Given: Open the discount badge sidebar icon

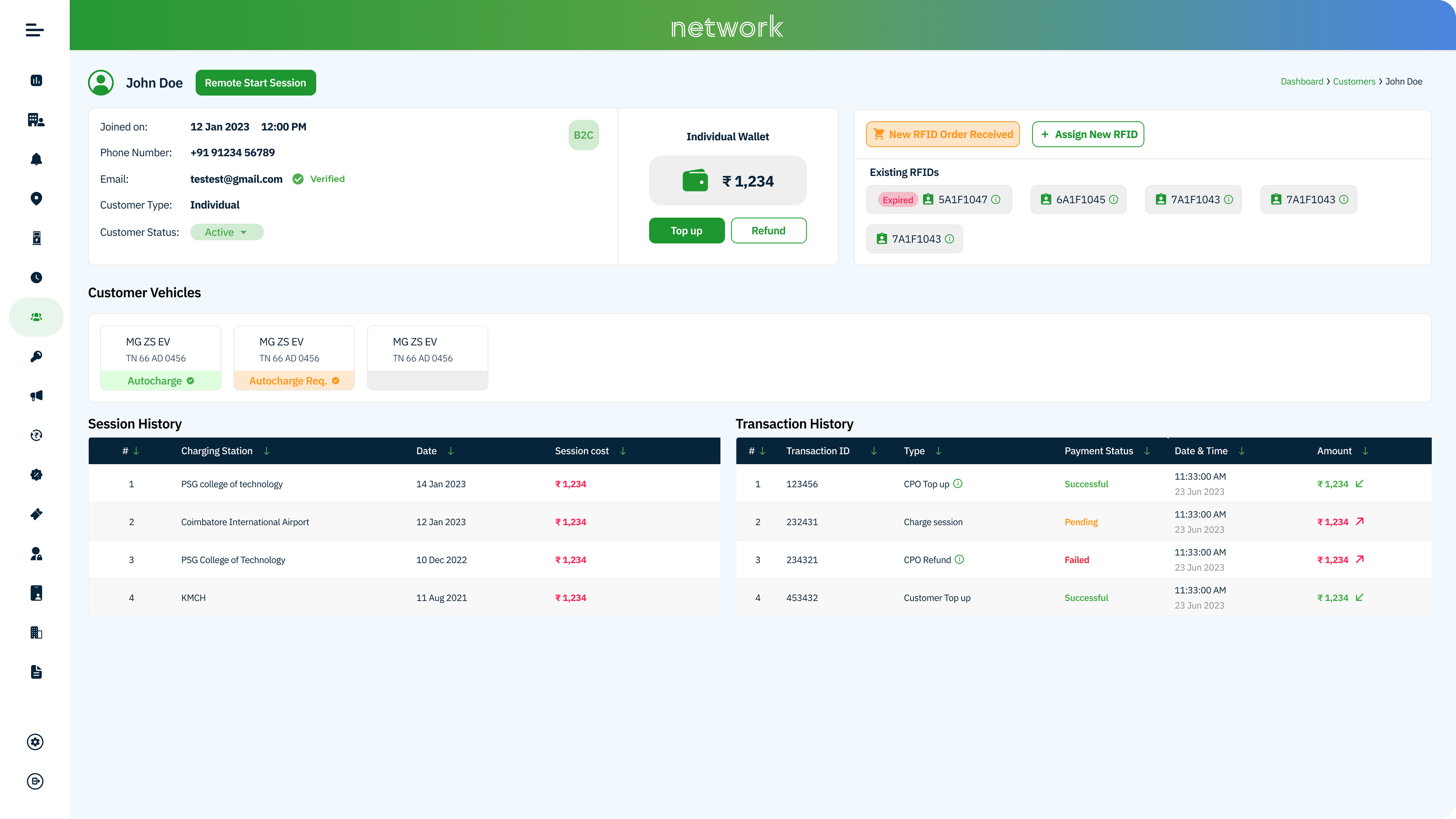Looking at the screenshot, I should [x=36, y=475].
